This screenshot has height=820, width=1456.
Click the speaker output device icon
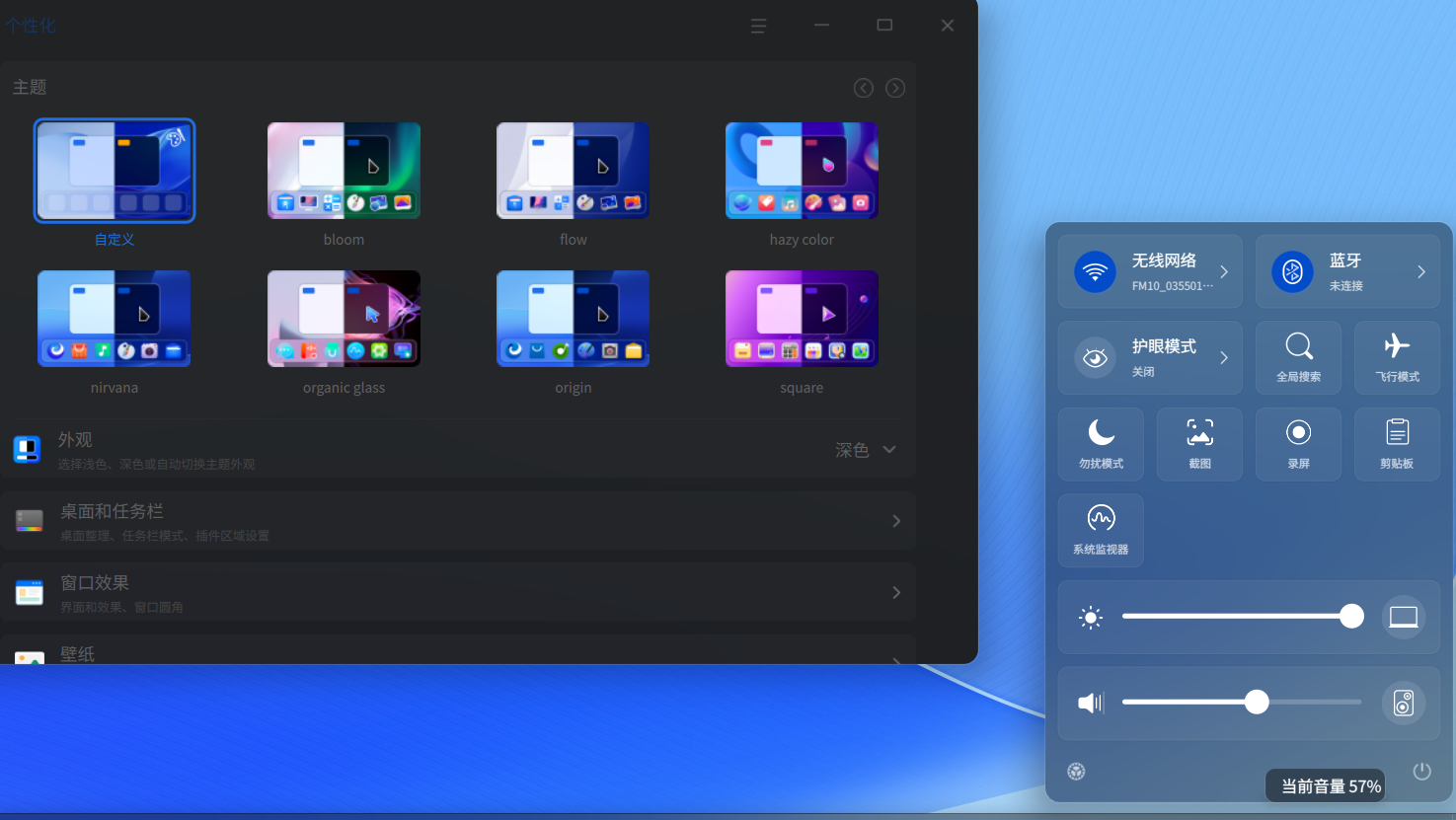point(1403,703)
